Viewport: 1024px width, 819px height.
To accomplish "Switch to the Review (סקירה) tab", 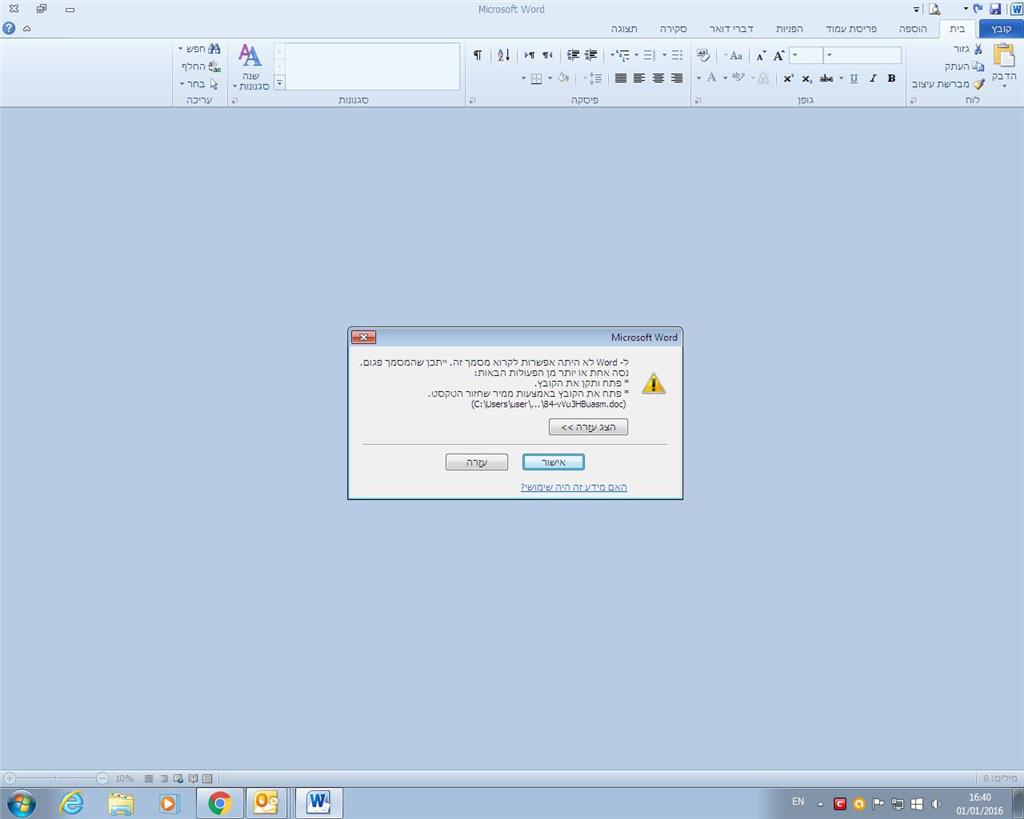I will 673,29.
